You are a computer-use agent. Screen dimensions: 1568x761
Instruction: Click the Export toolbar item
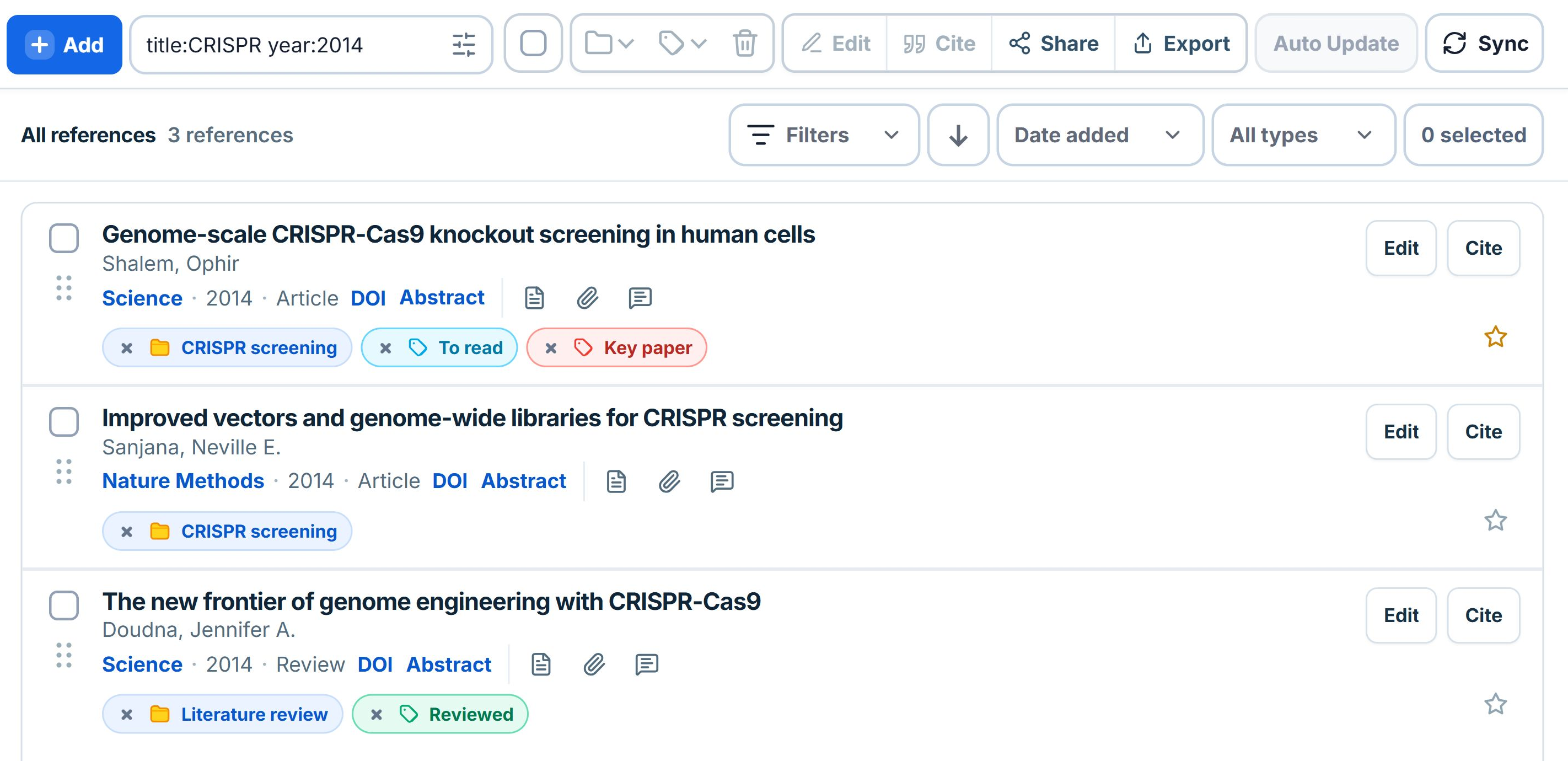(x=1181, y=44)
